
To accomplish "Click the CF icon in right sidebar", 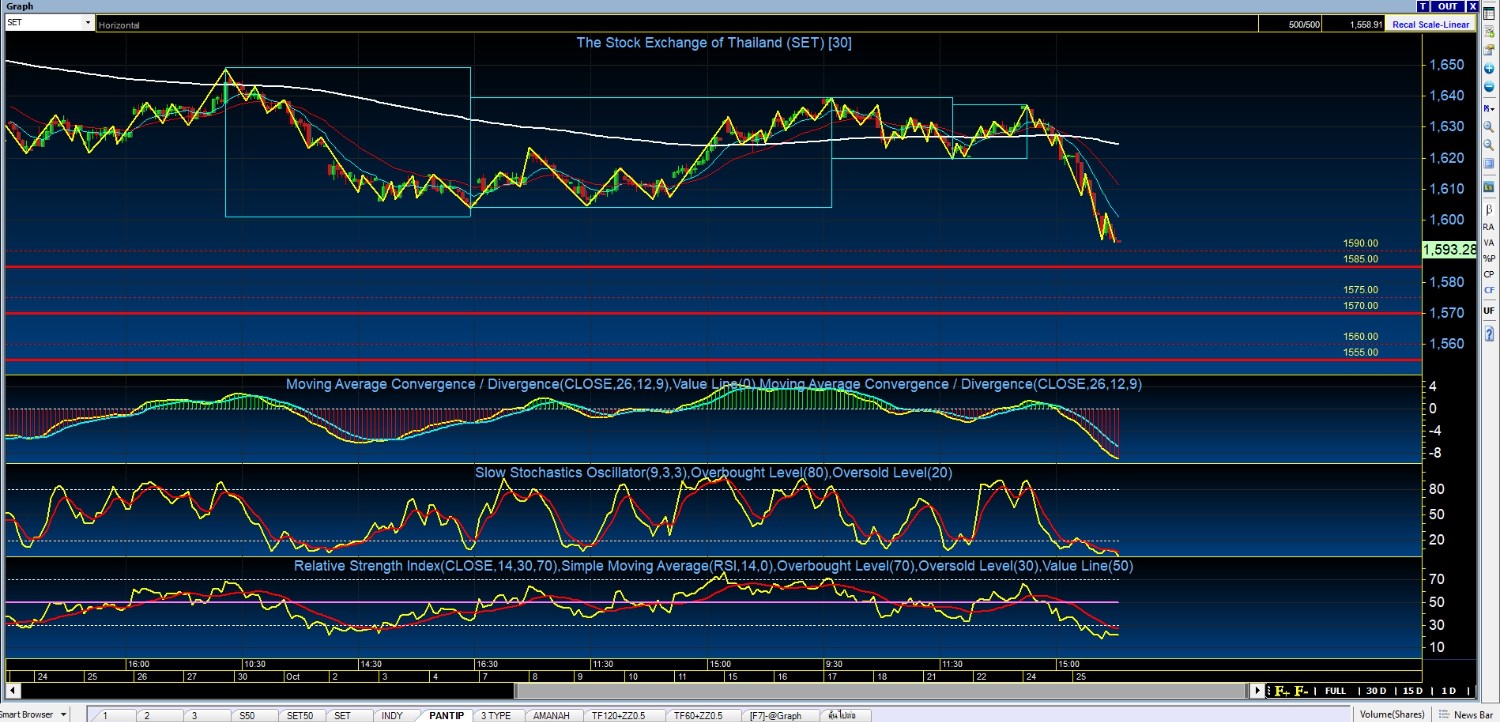I will pos(1489,290).
